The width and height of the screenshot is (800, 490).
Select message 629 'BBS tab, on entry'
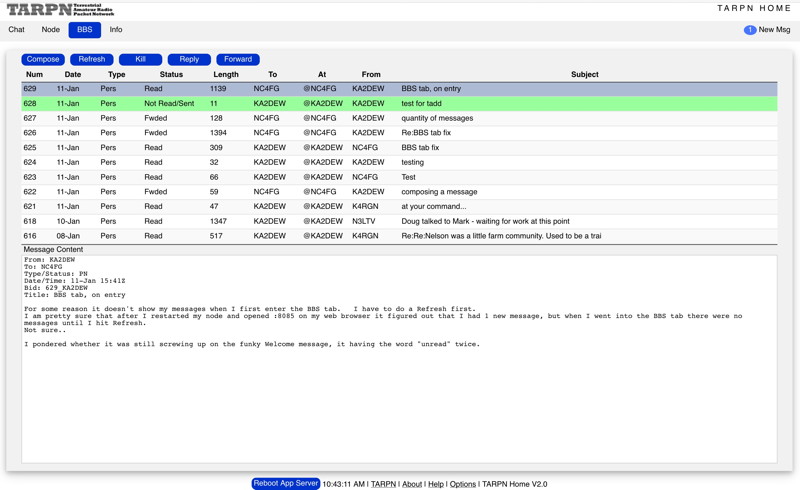point(399,89)
